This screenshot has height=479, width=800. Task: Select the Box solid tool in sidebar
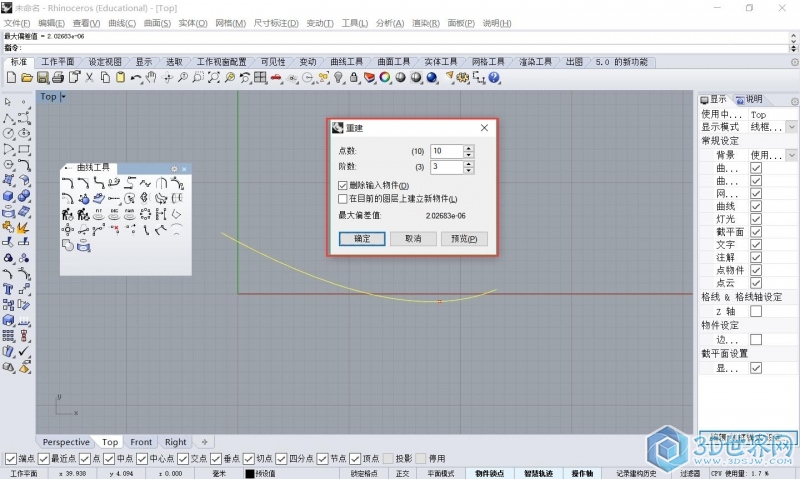point(8,196)
